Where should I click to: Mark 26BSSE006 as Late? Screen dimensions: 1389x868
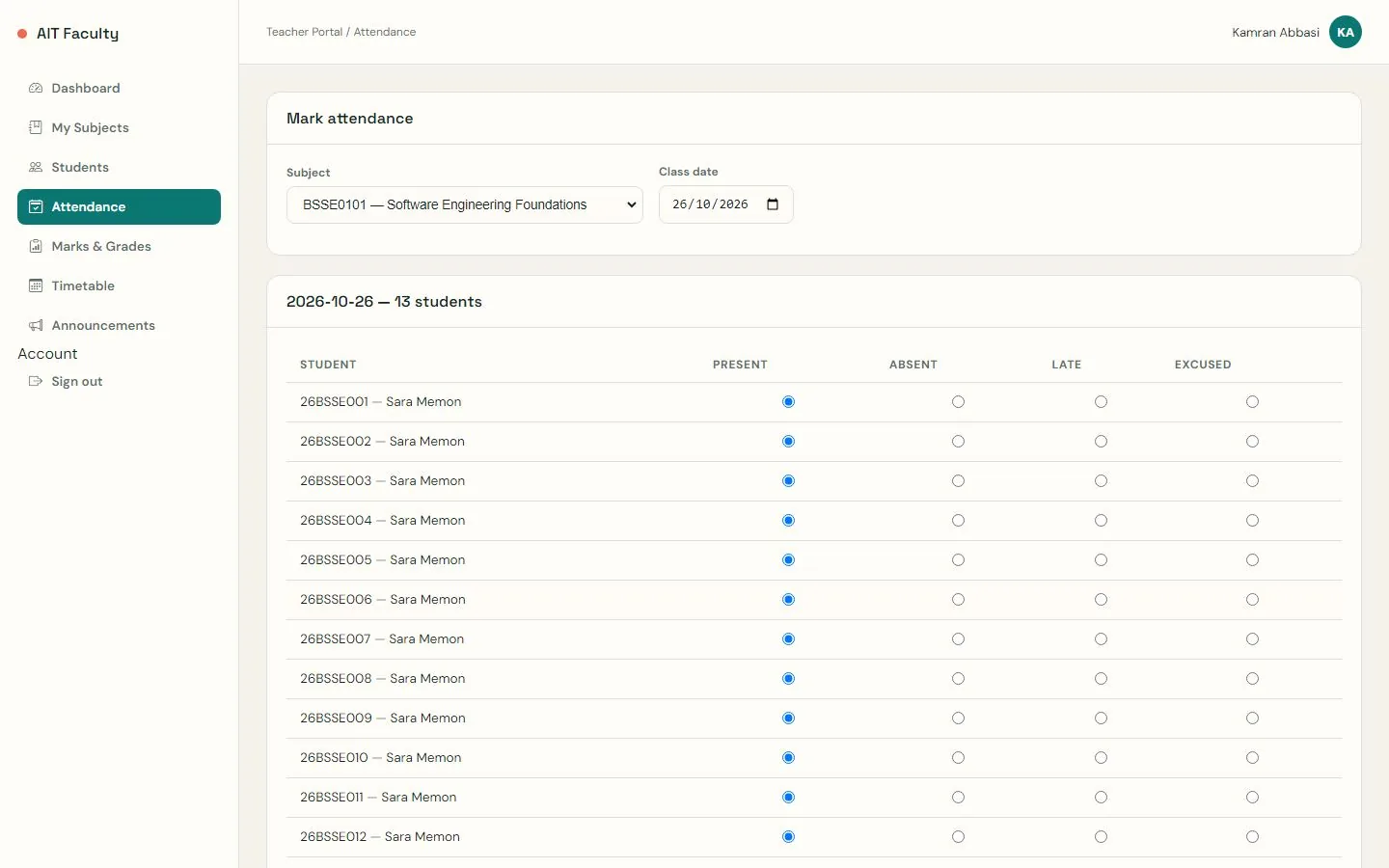coord(1101,600)
